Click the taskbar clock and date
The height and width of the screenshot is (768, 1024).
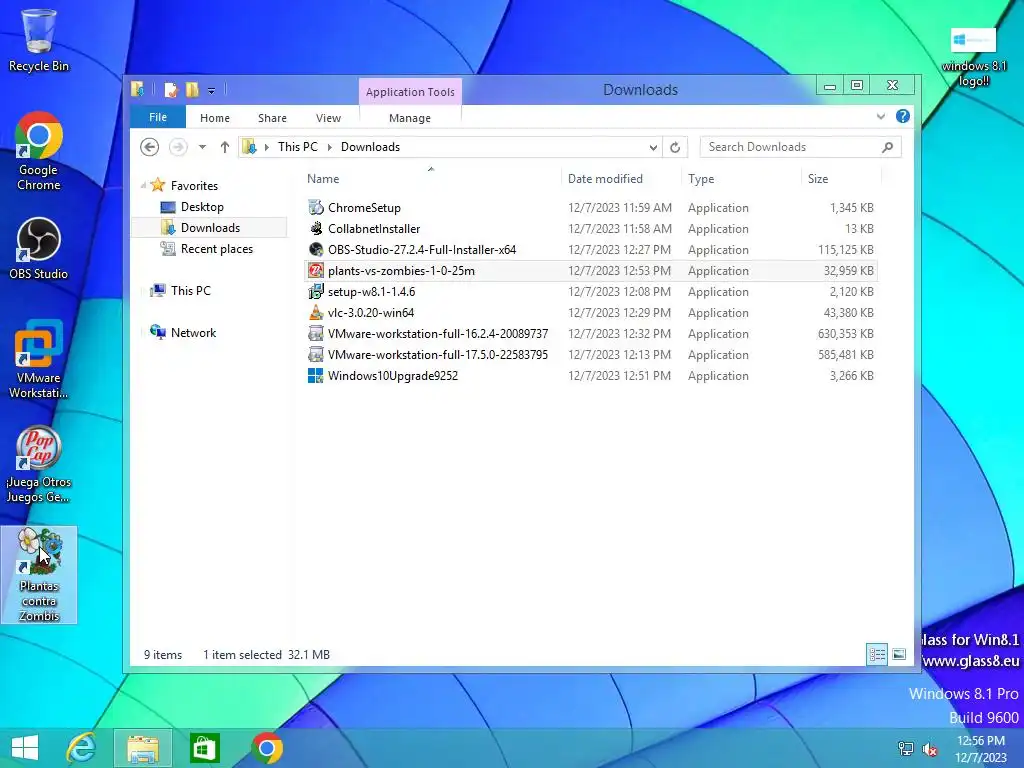click(981, 748)
